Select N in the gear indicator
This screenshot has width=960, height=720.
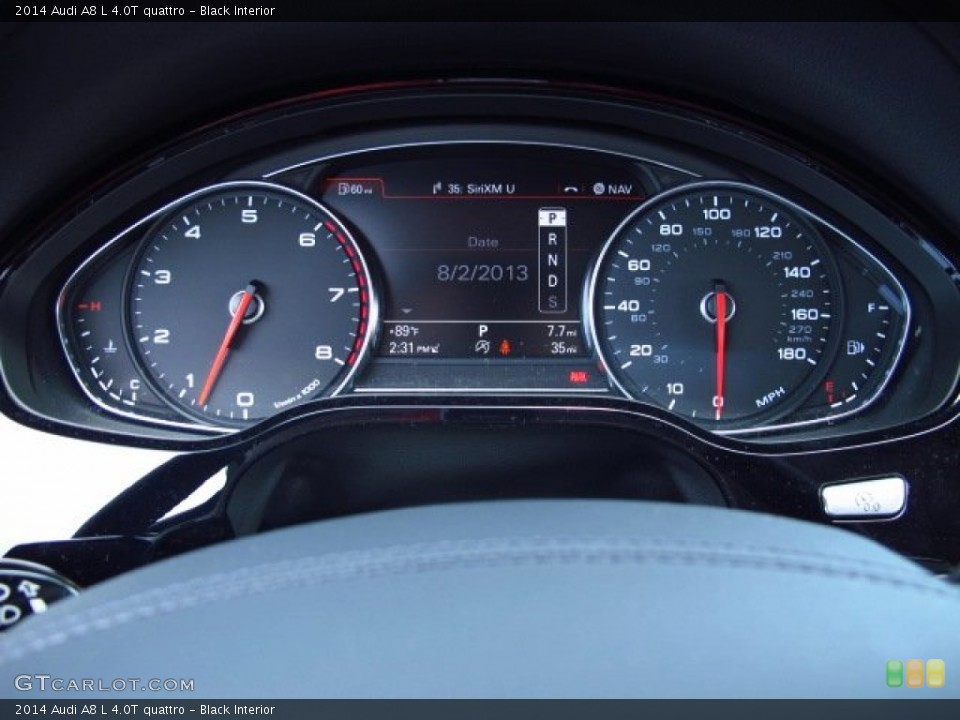coord(552,260)
